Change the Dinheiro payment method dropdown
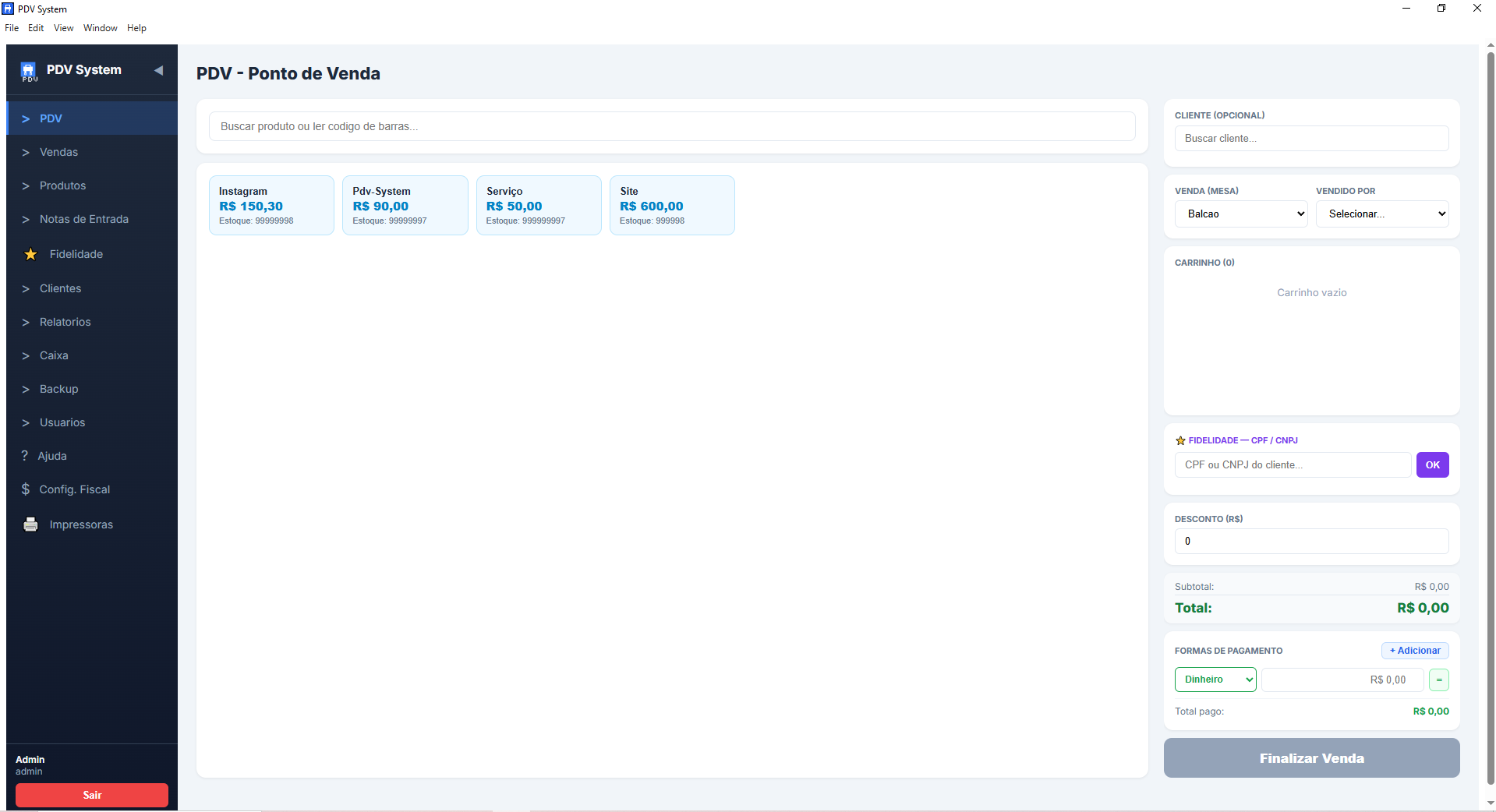The height and width of the screenshot is (812, 1496). [1215, 680]
